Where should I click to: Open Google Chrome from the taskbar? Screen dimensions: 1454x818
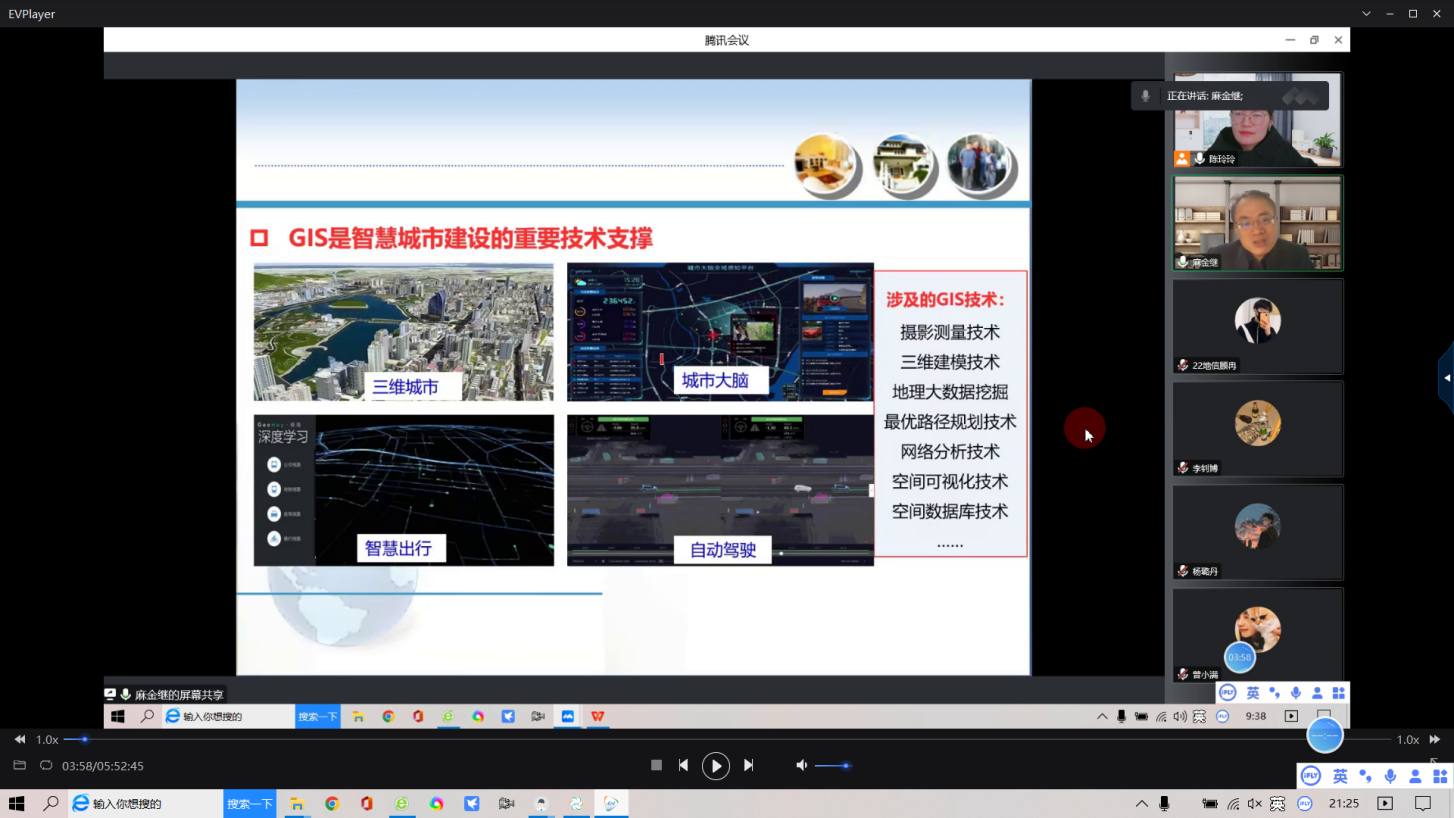(x=332, y=803)
